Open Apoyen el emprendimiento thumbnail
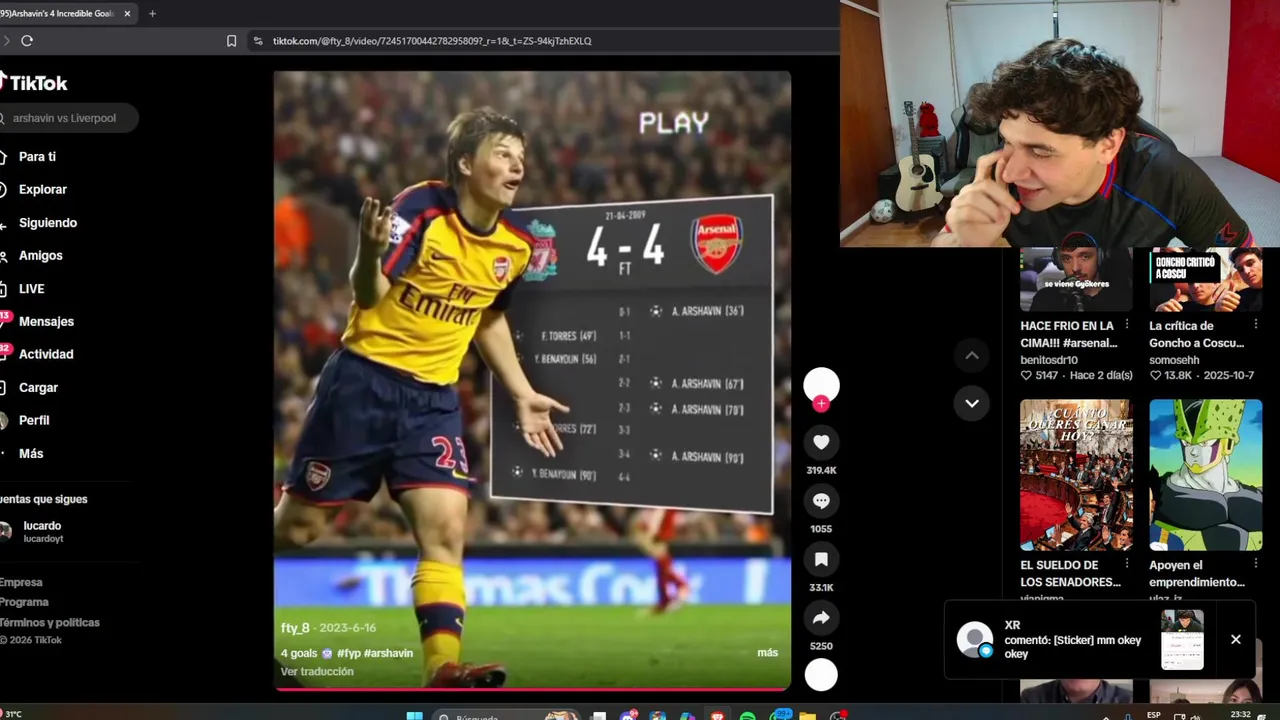Viewport: 1280px width, 720px height. (x=1206, y=475)
